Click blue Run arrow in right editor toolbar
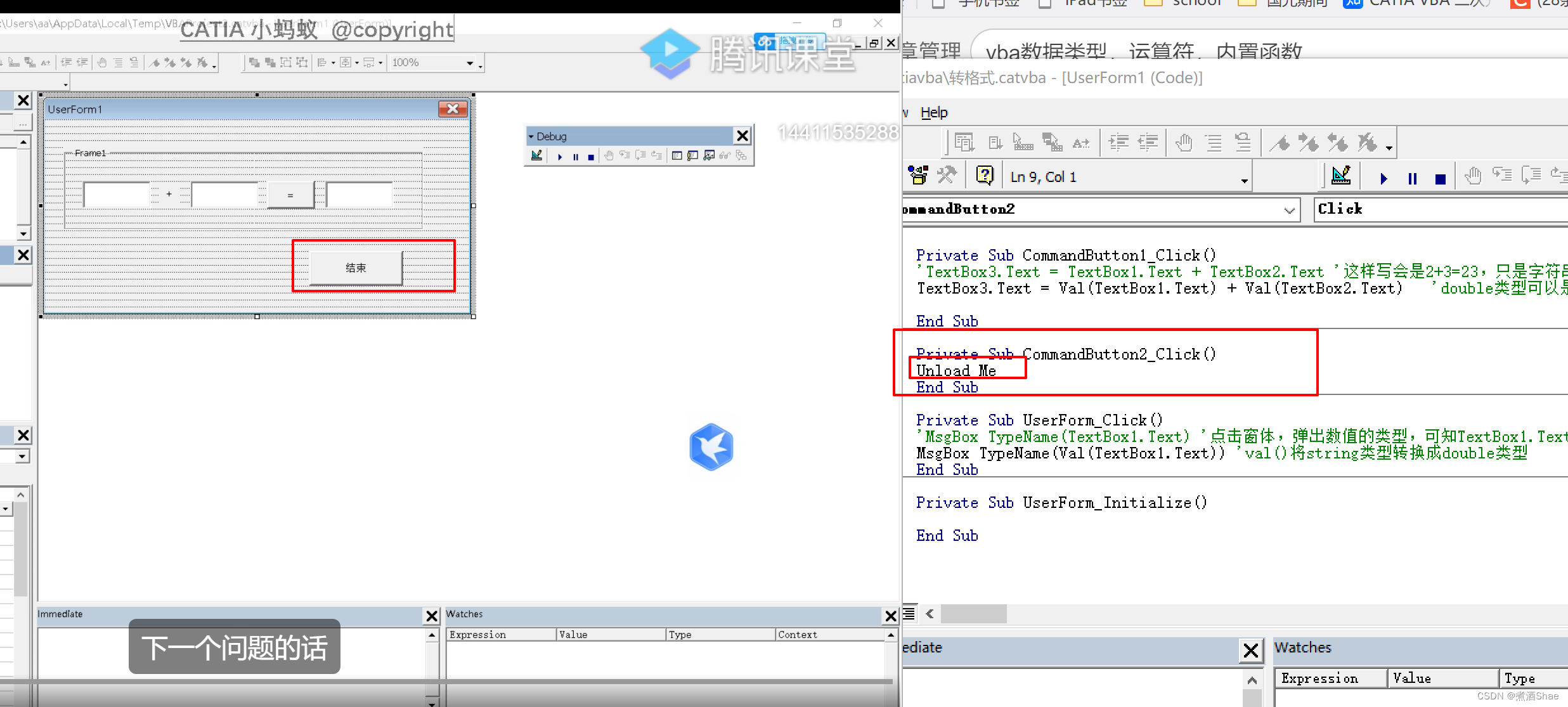This screenshot has height=707, width=1568. click(x=1383, y=179)
